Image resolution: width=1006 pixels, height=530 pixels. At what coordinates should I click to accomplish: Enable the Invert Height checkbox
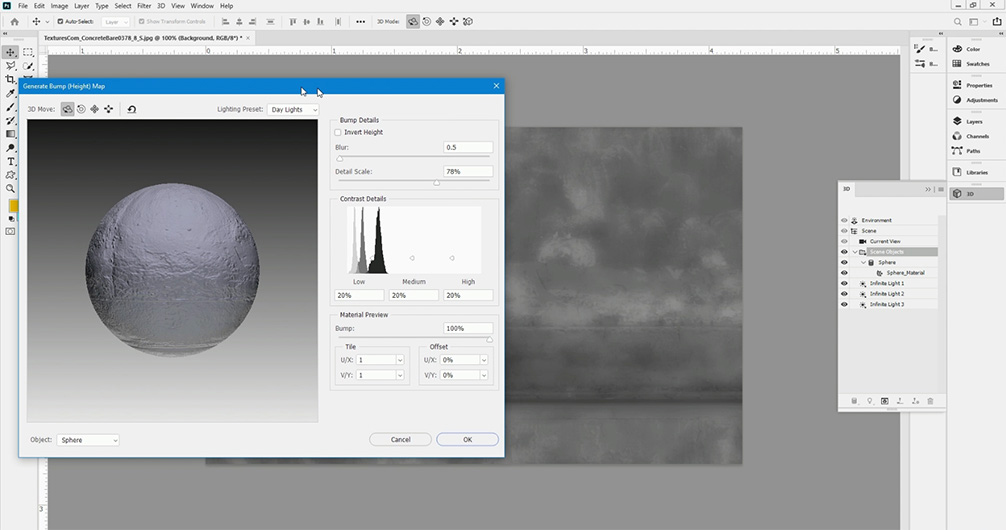(338, 132)
